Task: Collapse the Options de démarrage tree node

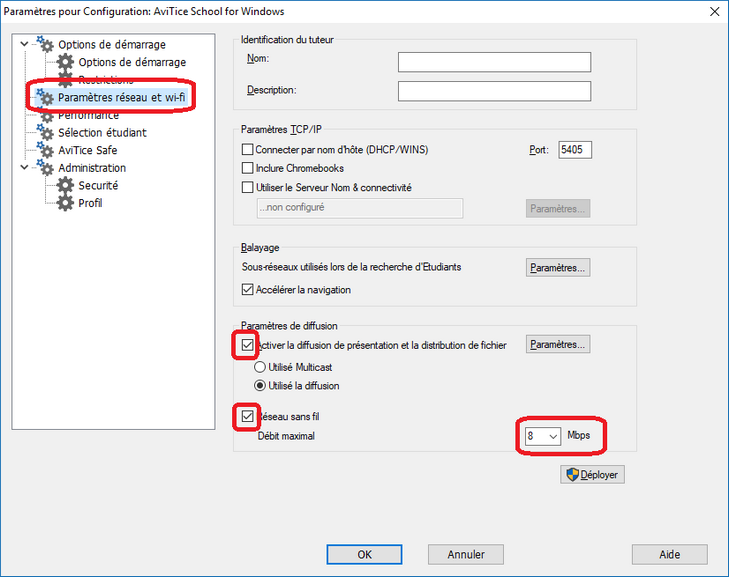Action: point(24,45)
